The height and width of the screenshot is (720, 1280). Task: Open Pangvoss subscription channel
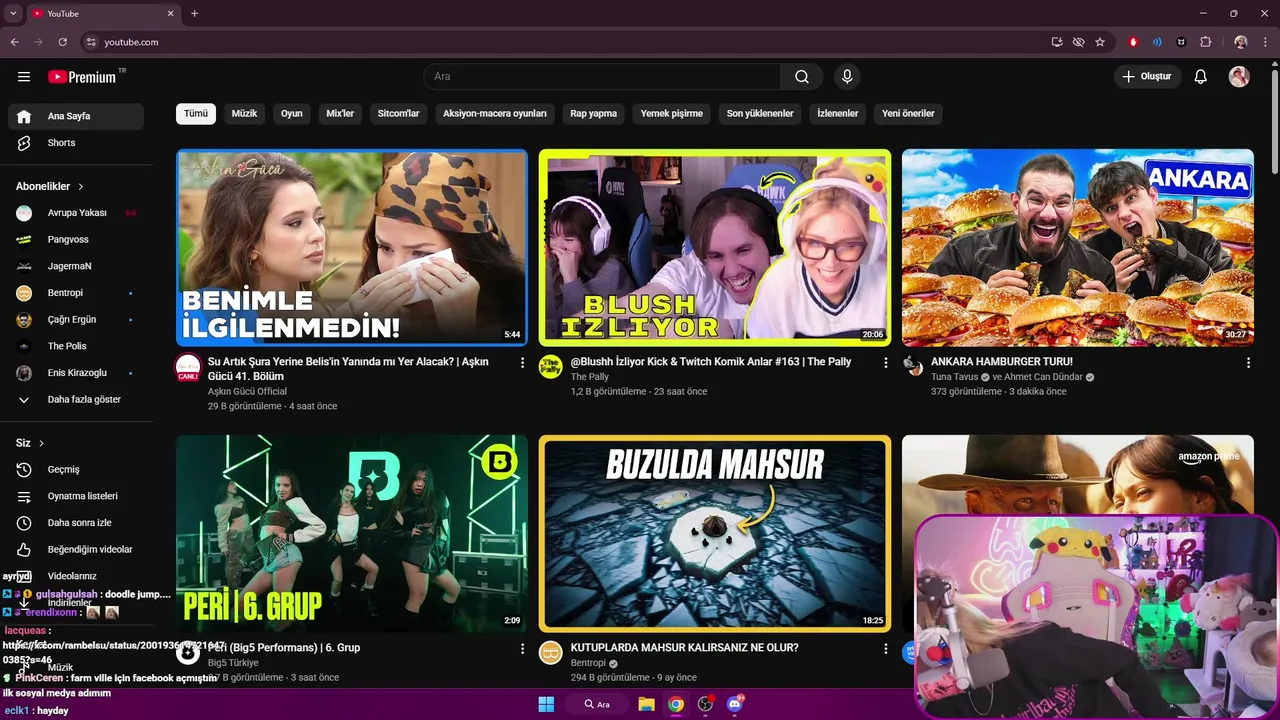[76, 240]
